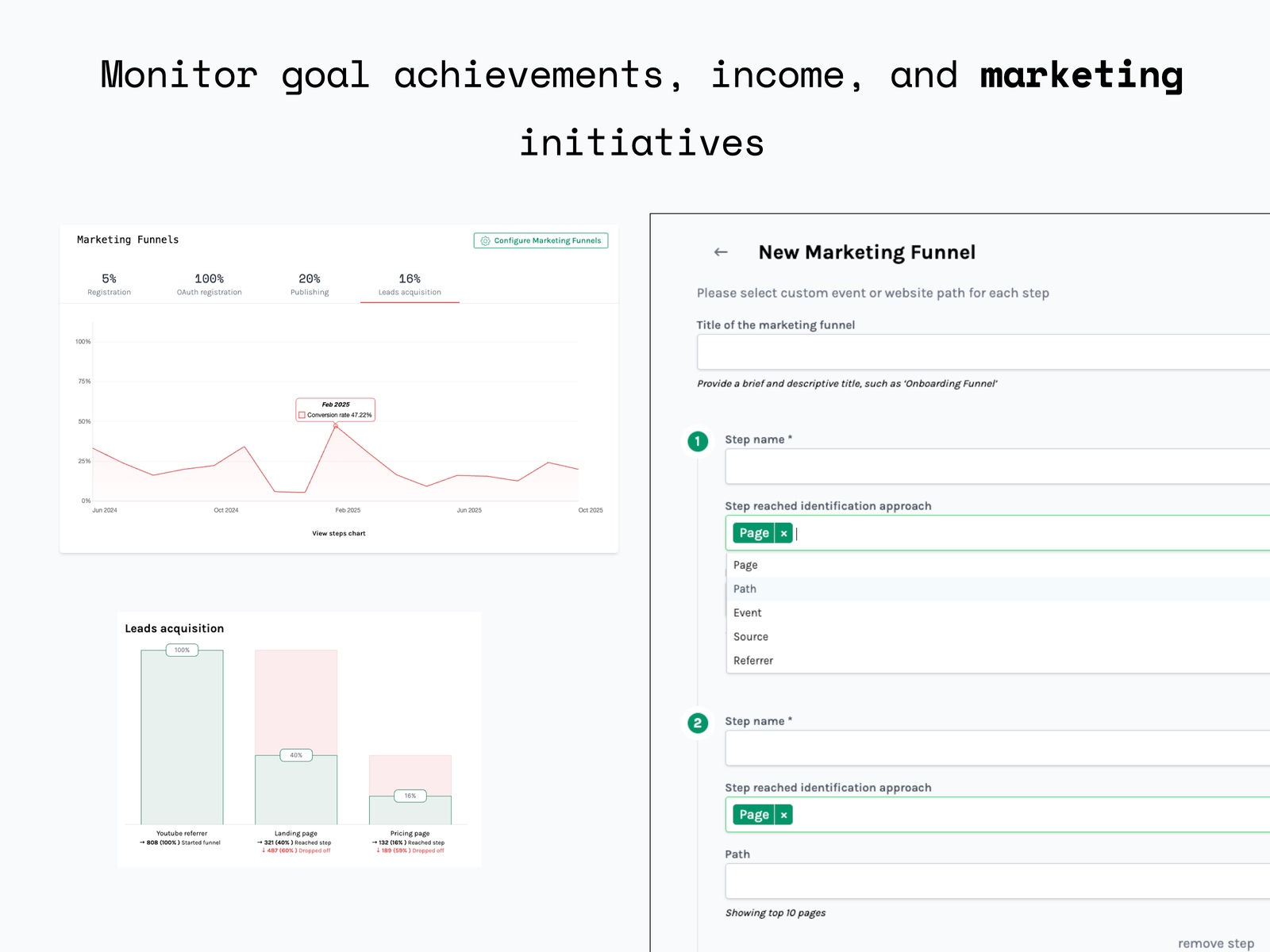Click the conversion rate legend swatch in the tooltip
Screen dimensions: 1270x952
pyautogui.click(x=302, y=414)
